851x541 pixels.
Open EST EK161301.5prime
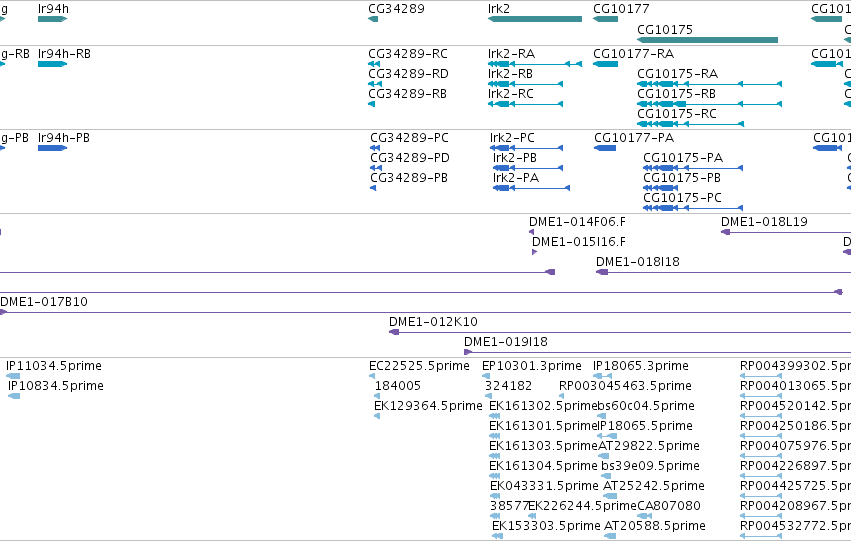543,427
